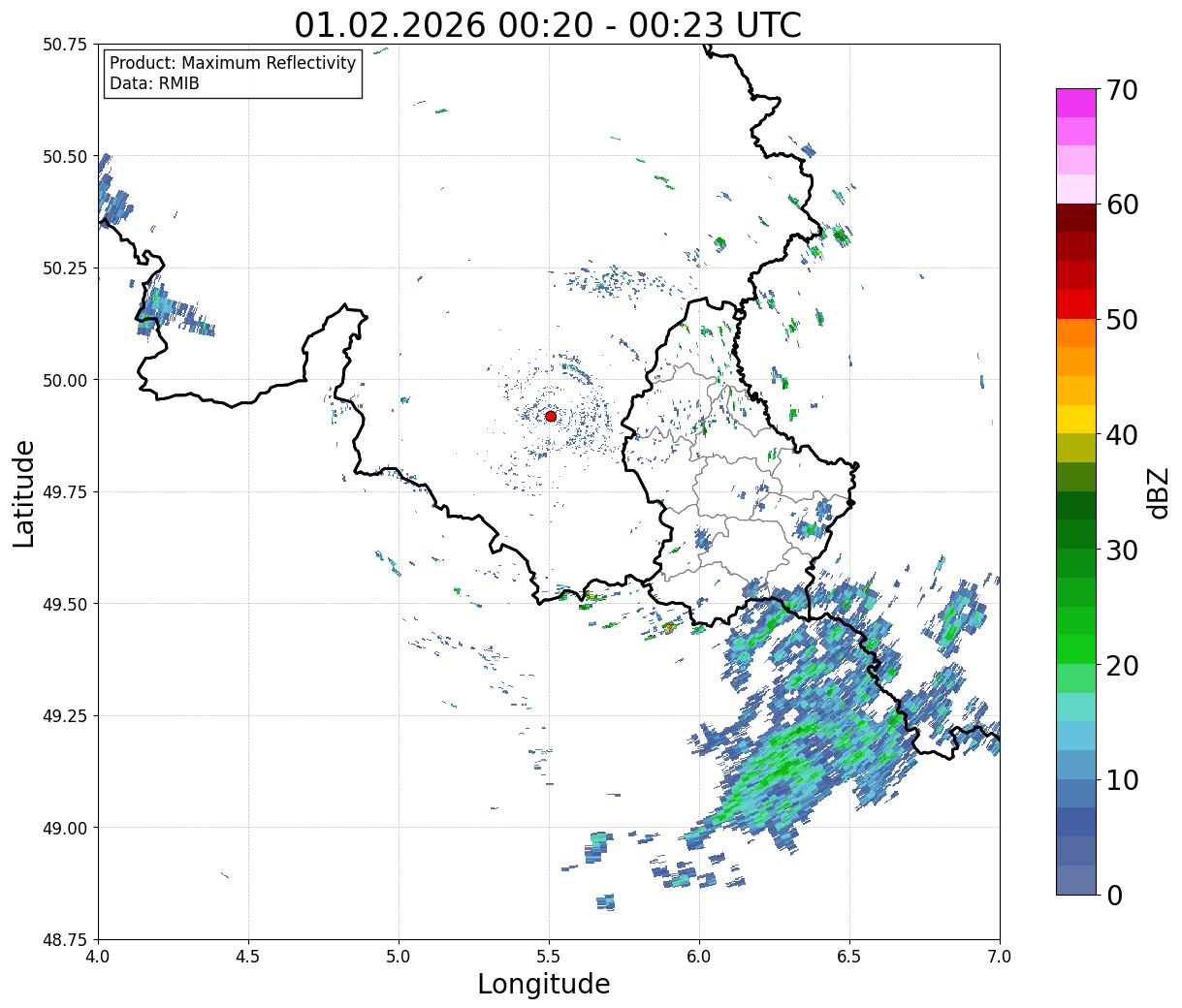Click the Latitude axis label
The width and height of the screenshot is (1182, 1008).
tap(24, 493)
